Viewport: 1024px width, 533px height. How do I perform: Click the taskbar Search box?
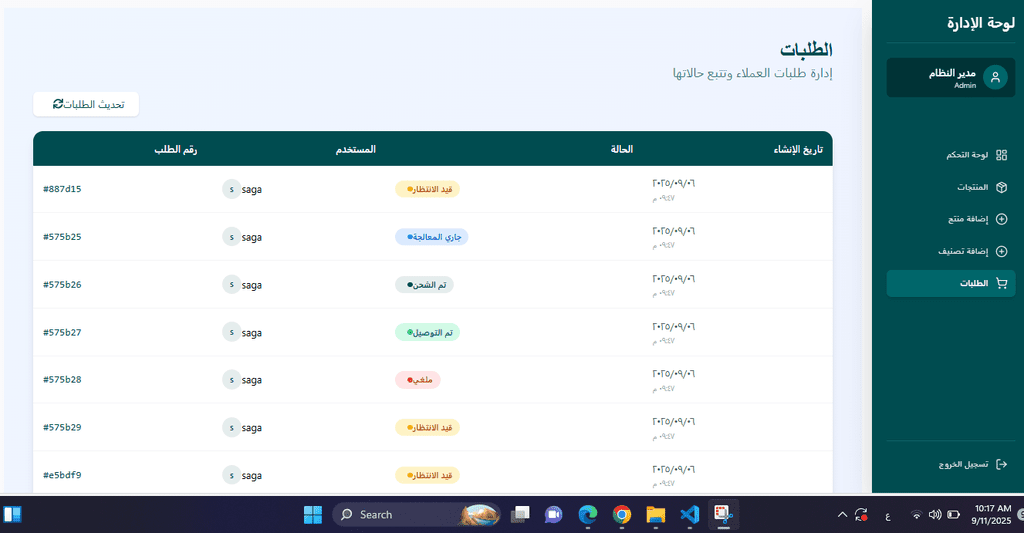click(x=417, y=515)
